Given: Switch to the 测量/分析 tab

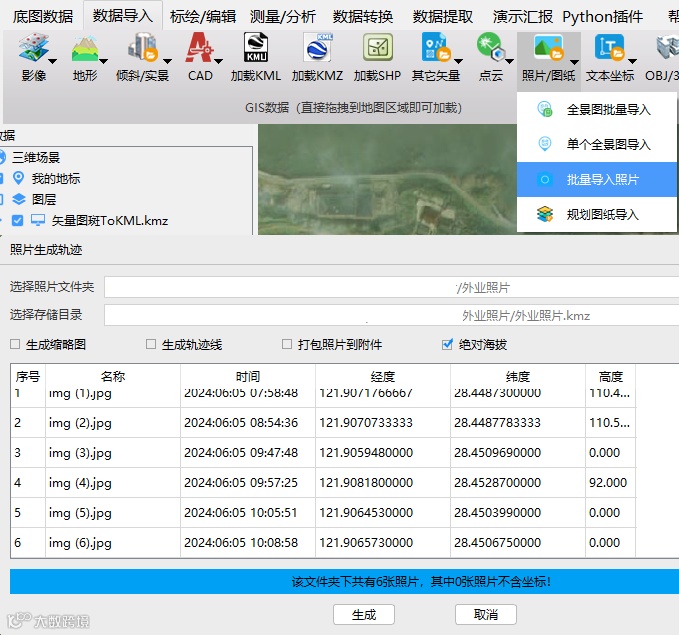Looking at the screenshot, I should [283, 16].
